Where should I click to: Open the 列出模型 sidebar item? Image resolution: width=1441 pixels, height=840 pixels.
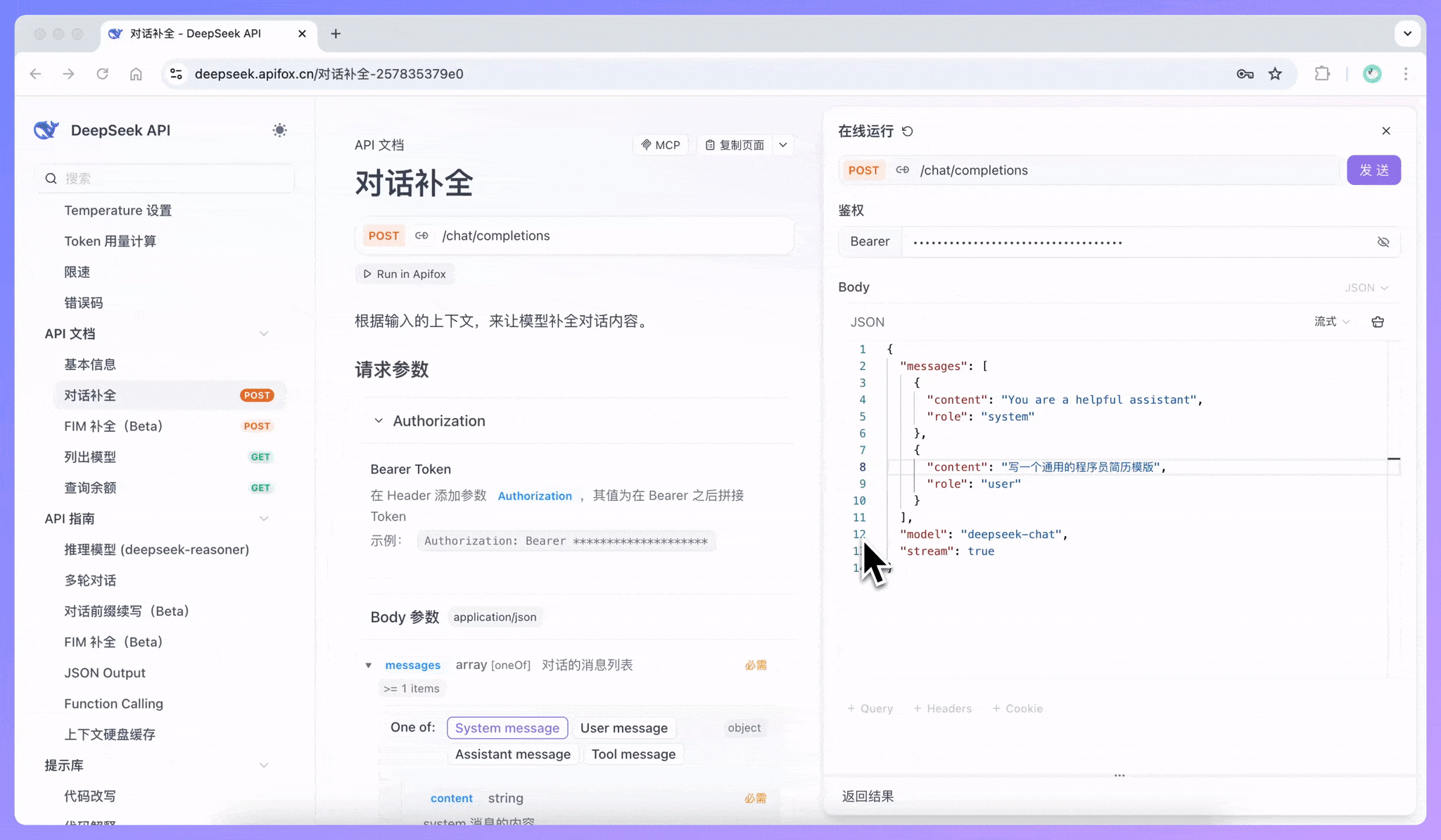90,457
